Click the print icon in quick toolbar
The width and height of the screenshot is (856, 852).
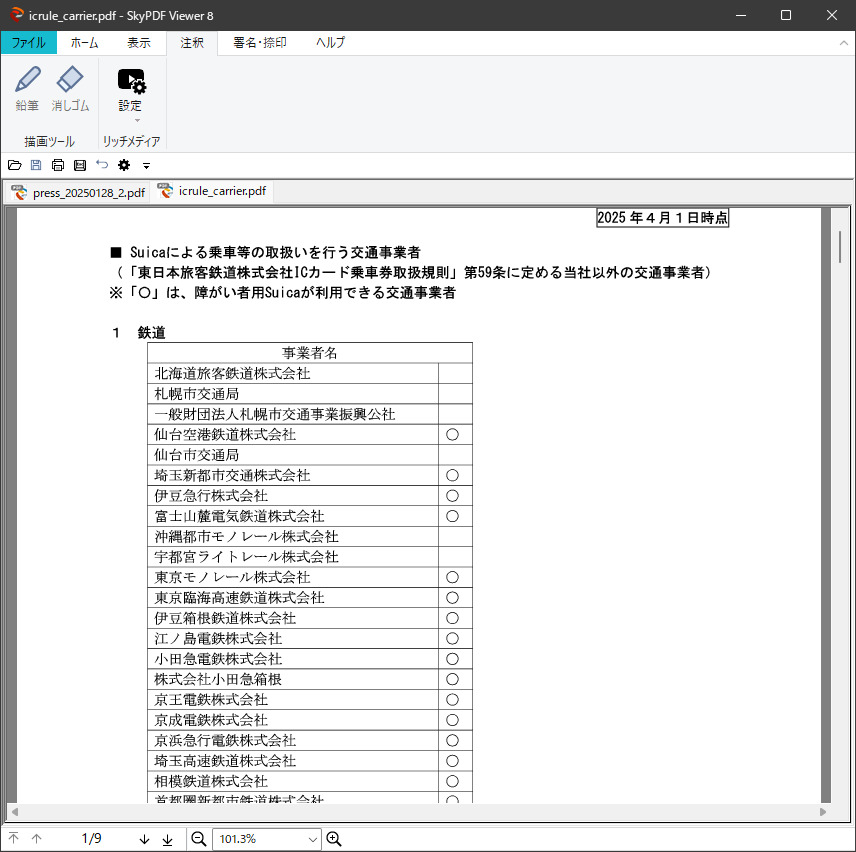(58, 165)
